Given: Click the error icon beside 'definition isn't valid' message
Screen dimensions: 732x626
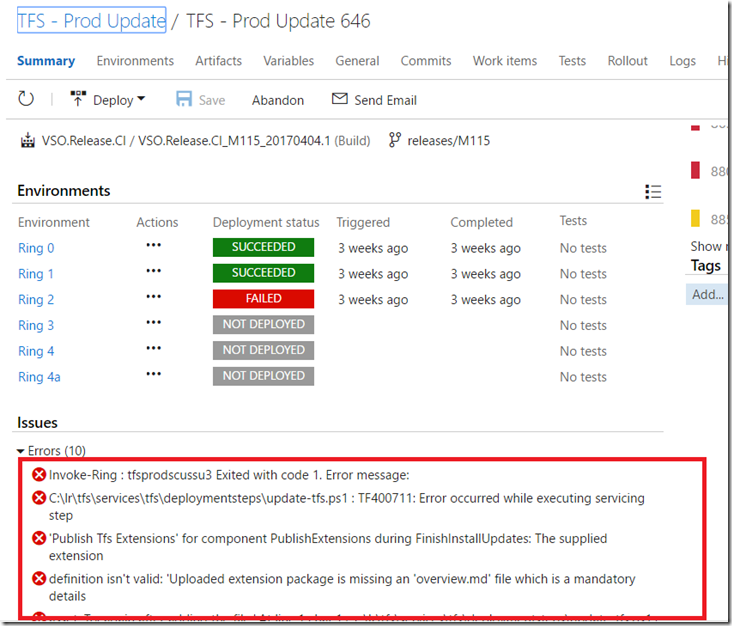Looking at the screenshot, I should click(39, 579).
